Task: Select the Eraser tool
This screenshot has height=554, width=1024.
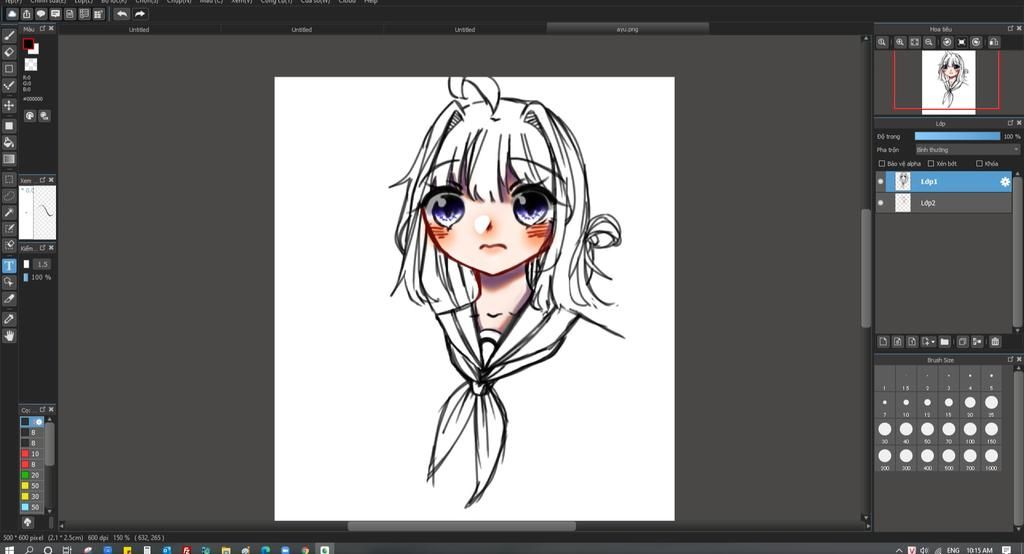Action: click(x=9, y=52)
